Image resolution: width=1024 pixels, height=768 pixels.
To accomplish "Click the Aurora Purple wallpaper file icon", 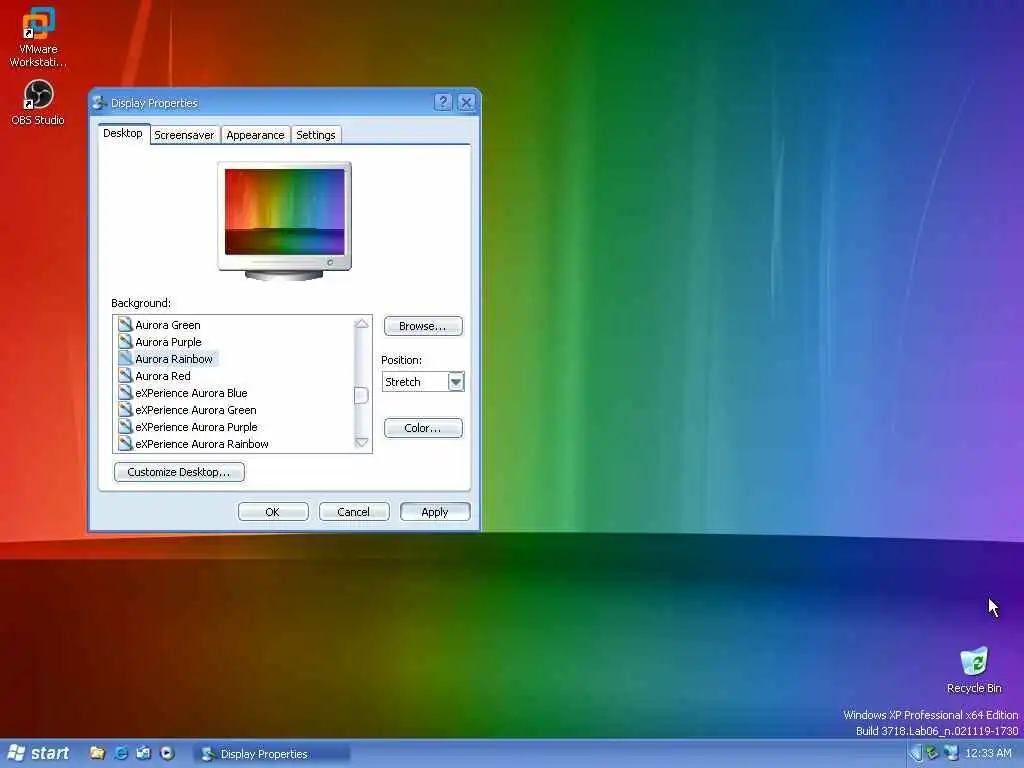I will point(125,341).
